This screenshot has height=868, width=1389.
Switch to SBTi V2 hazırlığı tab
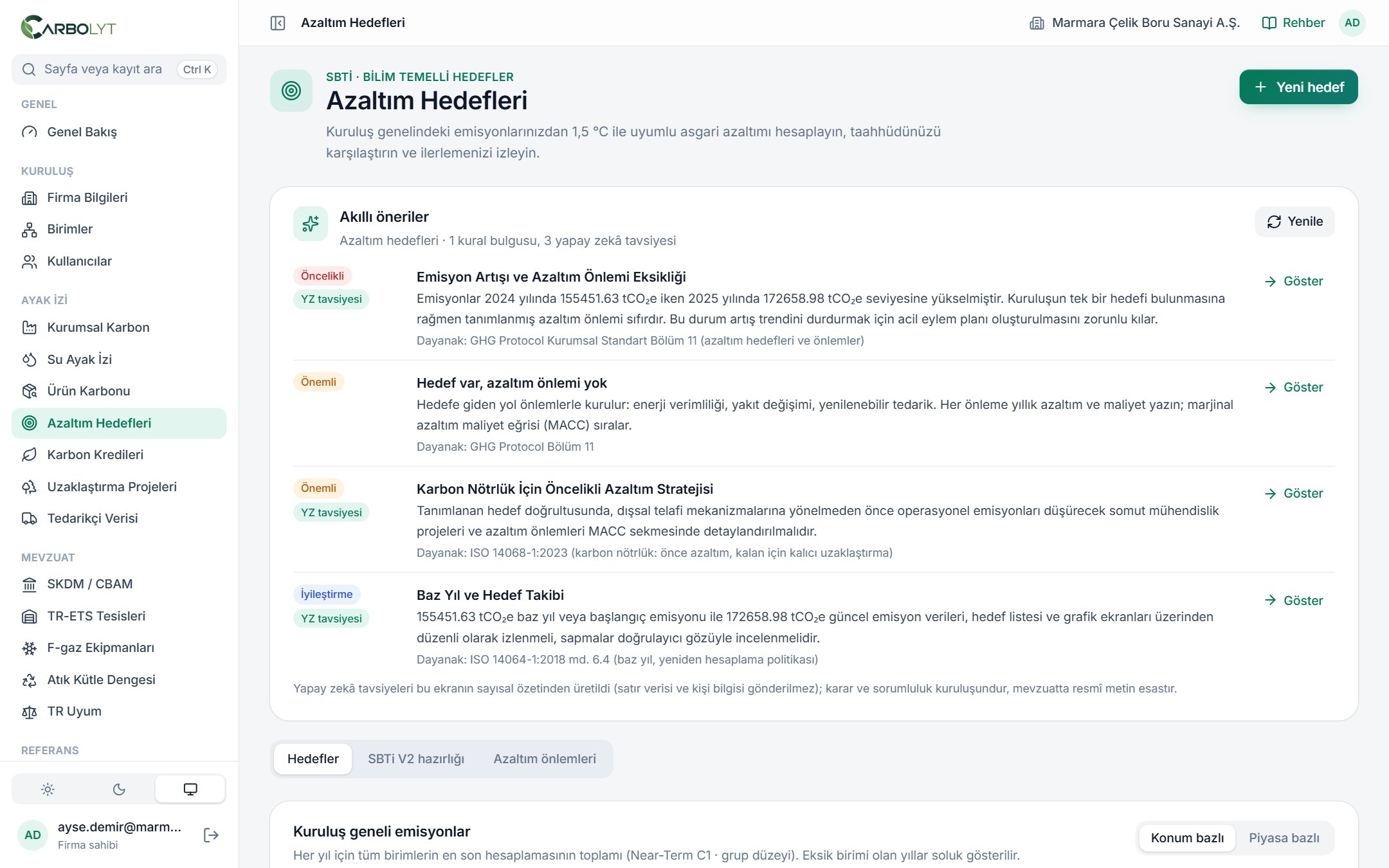pyautogui.click(x=416, y=759)
